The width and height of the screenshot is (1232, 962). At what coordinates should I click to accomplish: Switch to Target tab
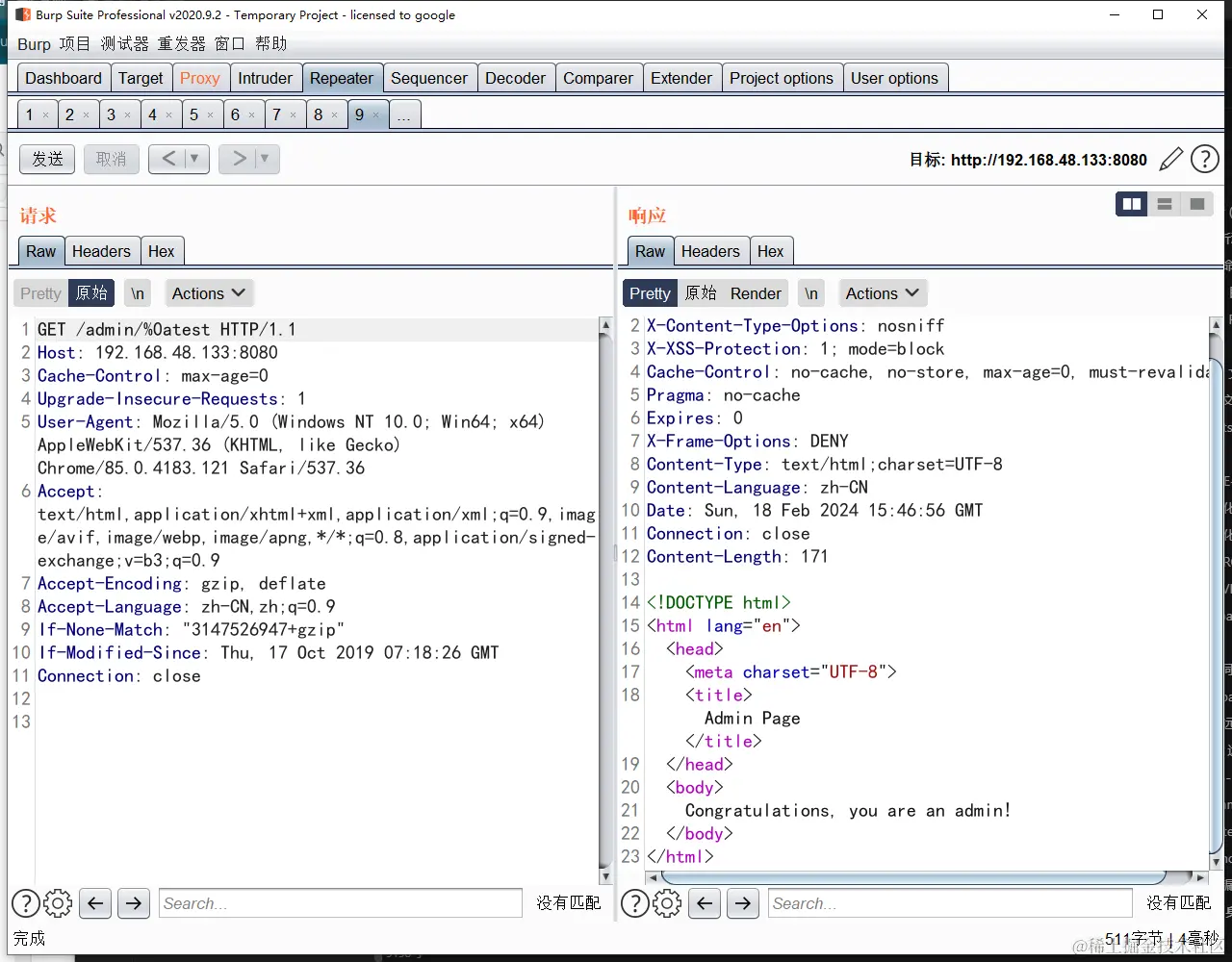[x=141, y=78]
